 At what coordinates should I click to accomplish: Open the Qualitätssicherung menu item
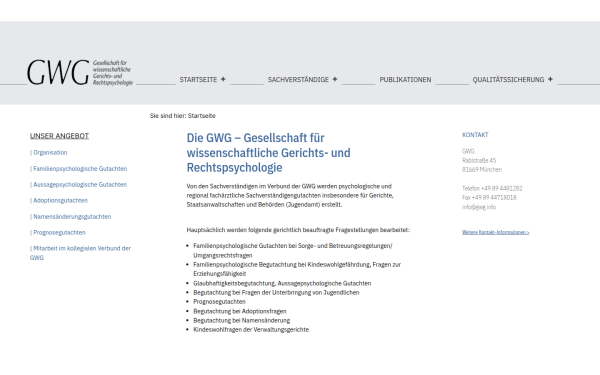508,80
